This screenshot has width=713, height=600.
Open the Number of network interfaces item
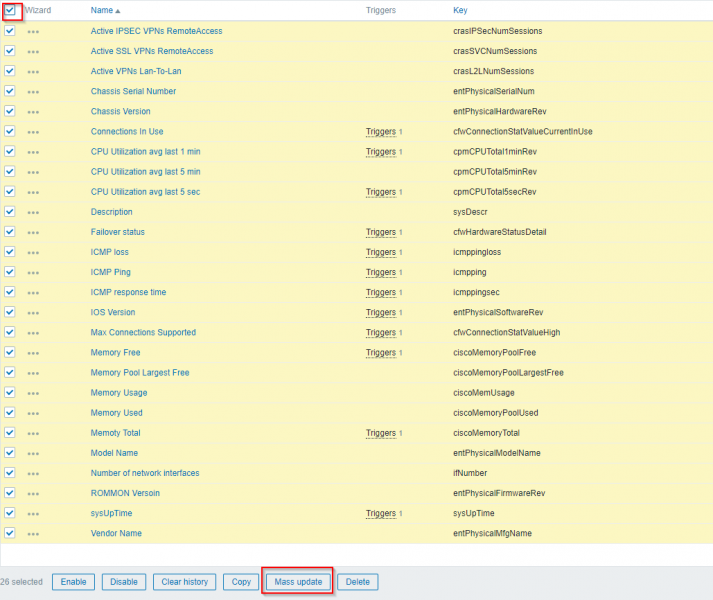pos(145,473)
